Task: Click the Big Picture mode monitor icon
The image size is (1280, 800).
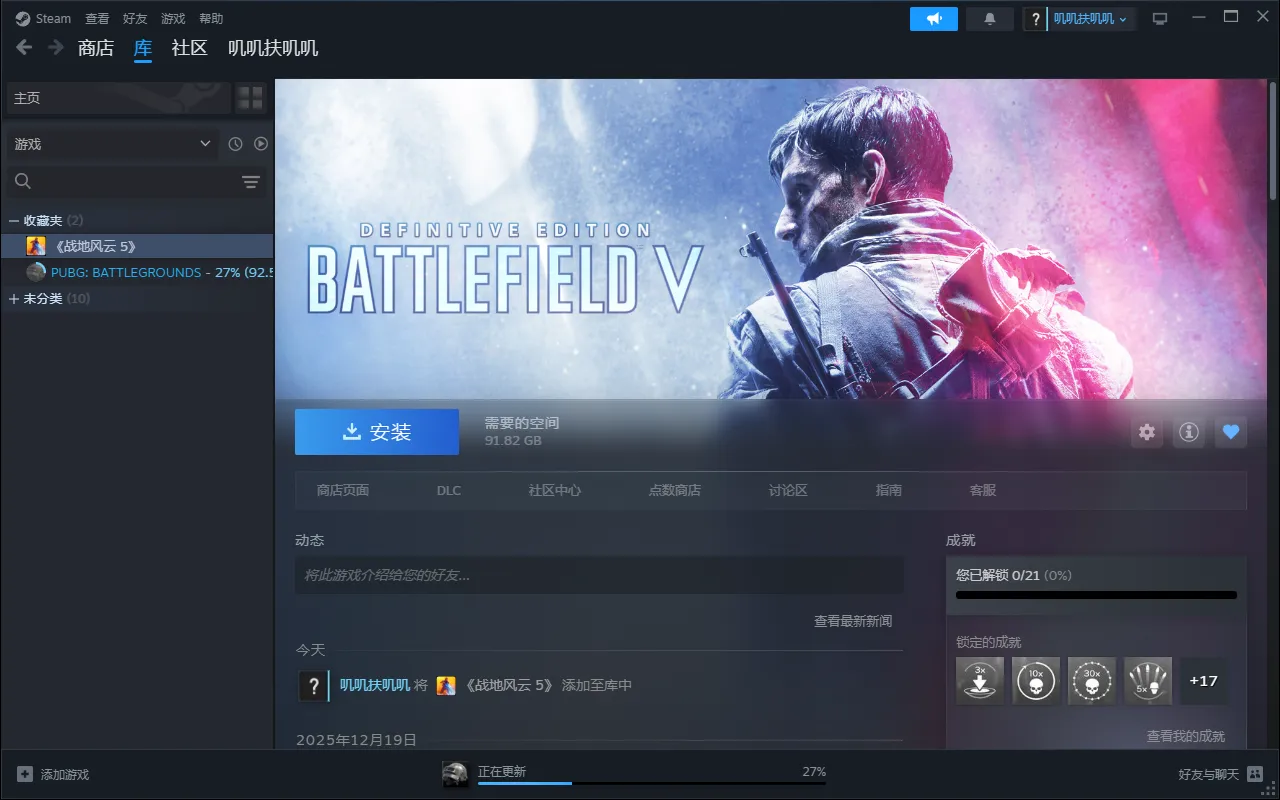Action: tap(1160, 19)
